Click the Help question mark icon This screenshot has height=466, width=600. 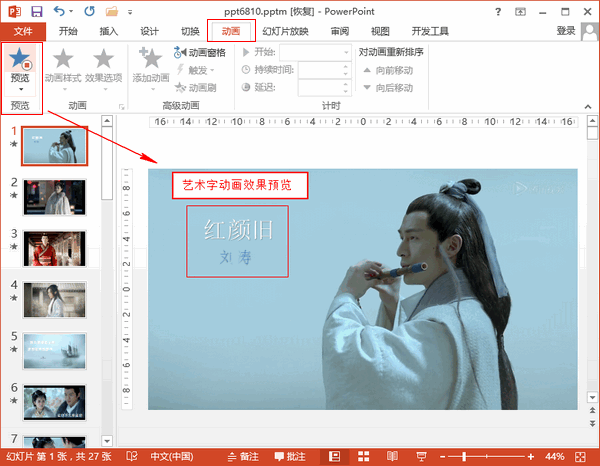tap(498, 12)
